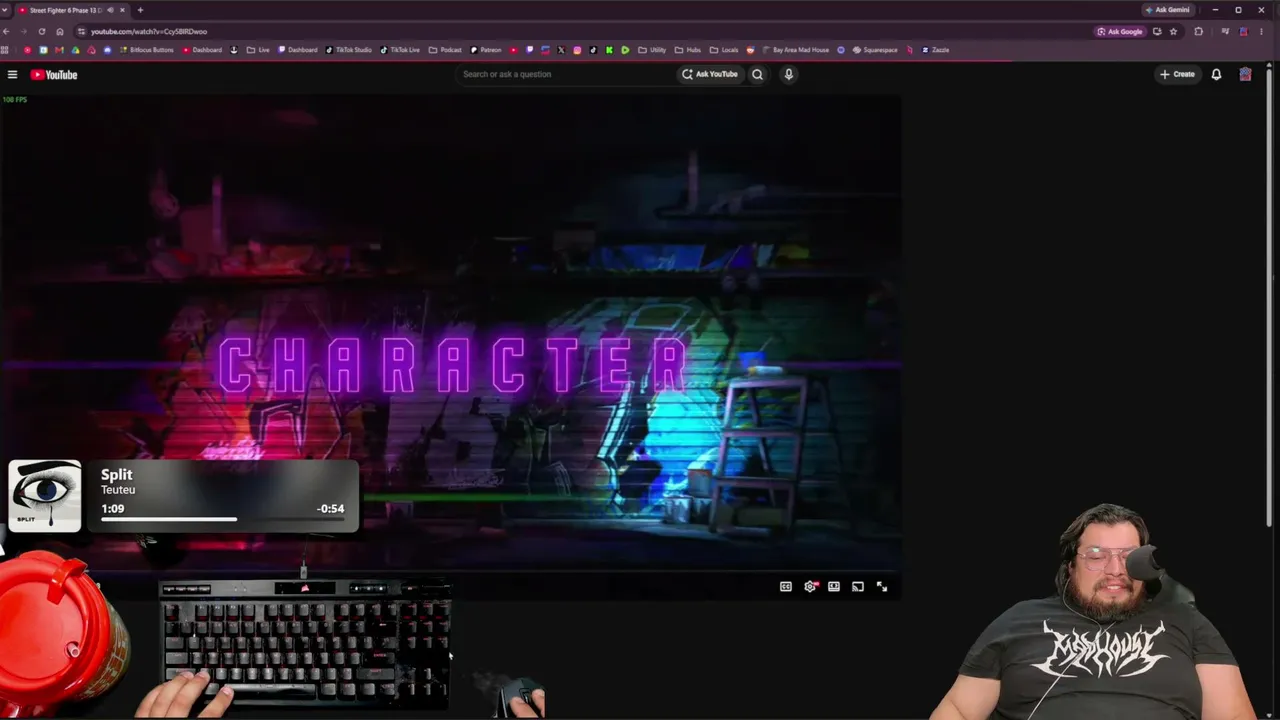This screenshot has height=720, width=1280.
Task: Open the Bay Area Mad House bookmark
Action: coord(794,50)
